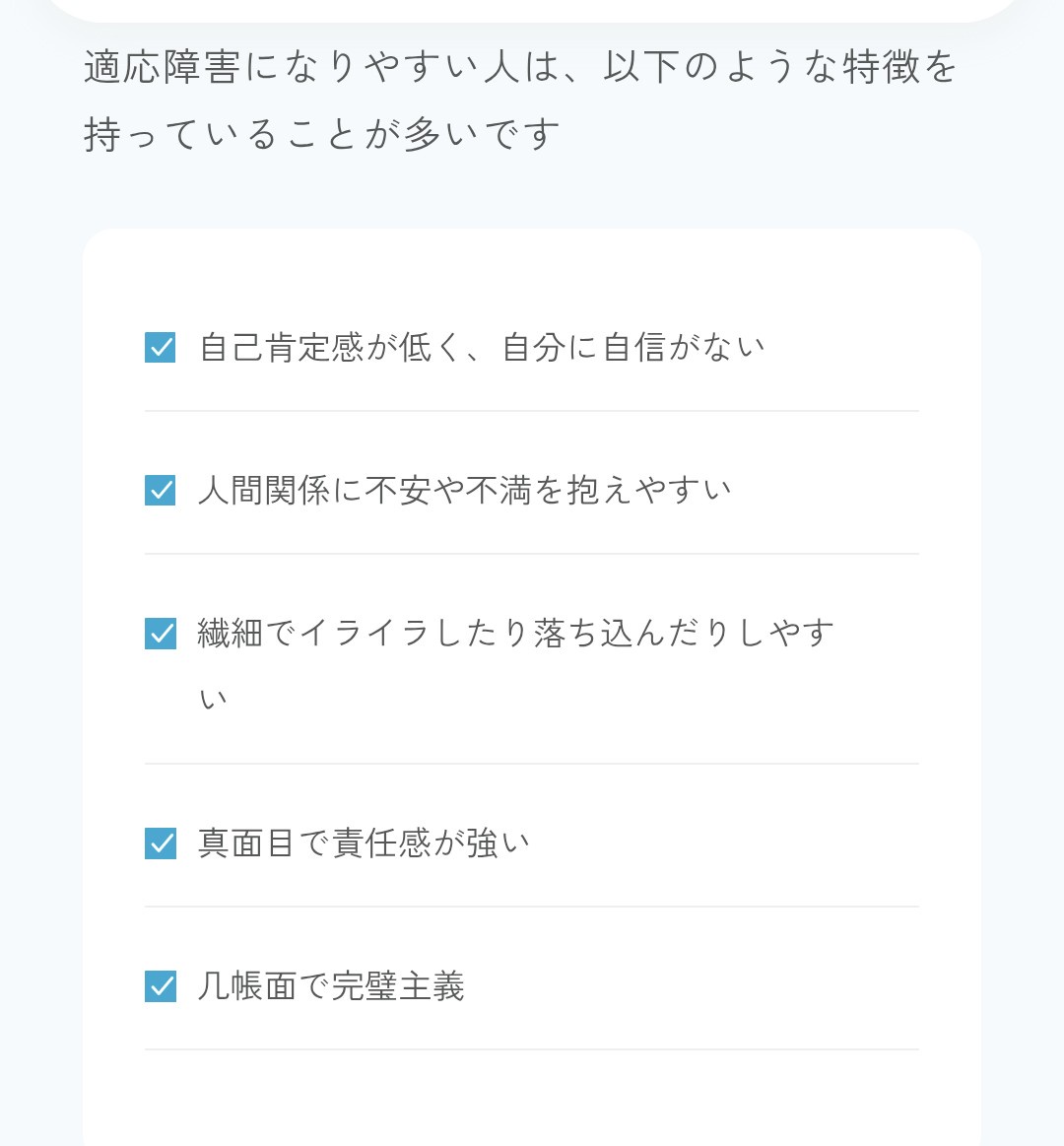The image size is (1064, 1146).
Task: Click the 几帳面で完璧主義 label
Action: [331, 986]
